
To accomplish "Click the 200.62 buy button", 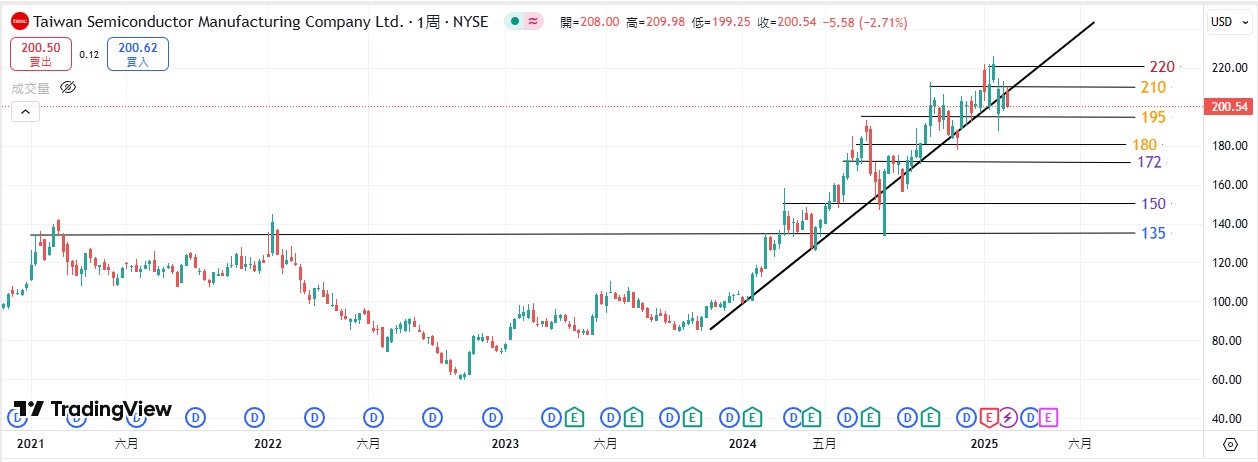I will click(138, 54).
